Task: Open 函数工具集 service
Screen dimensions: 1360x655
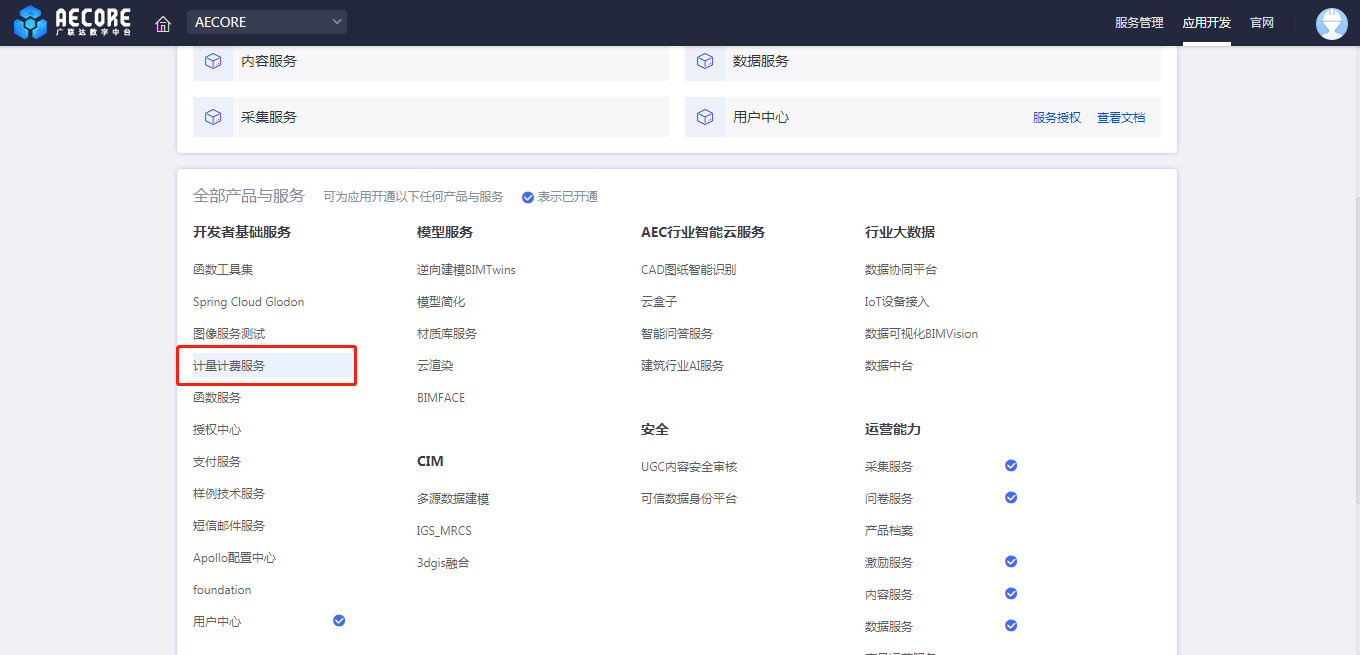Action: pos(223,270)
